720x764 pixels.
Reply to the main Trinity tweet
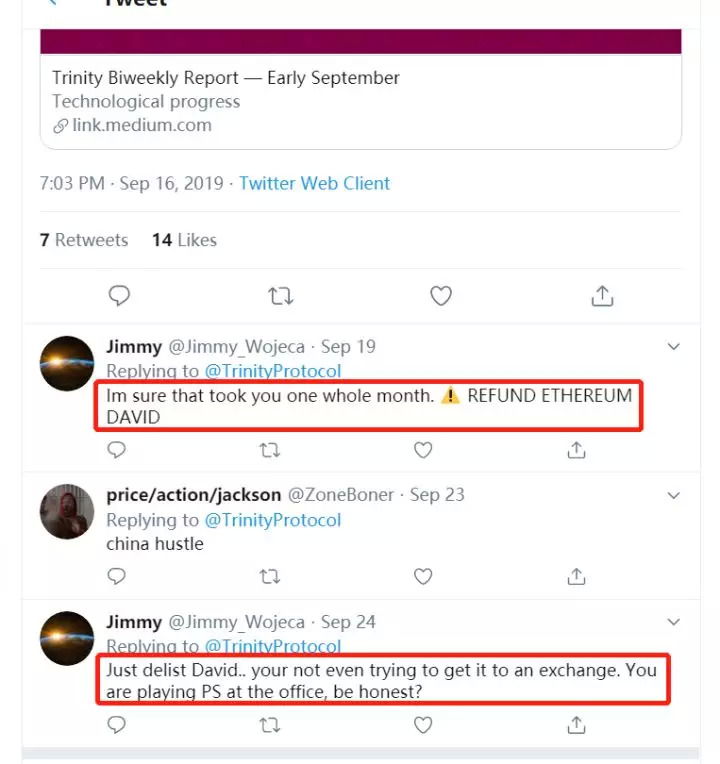pyautogui.click(x=119, y=296)
